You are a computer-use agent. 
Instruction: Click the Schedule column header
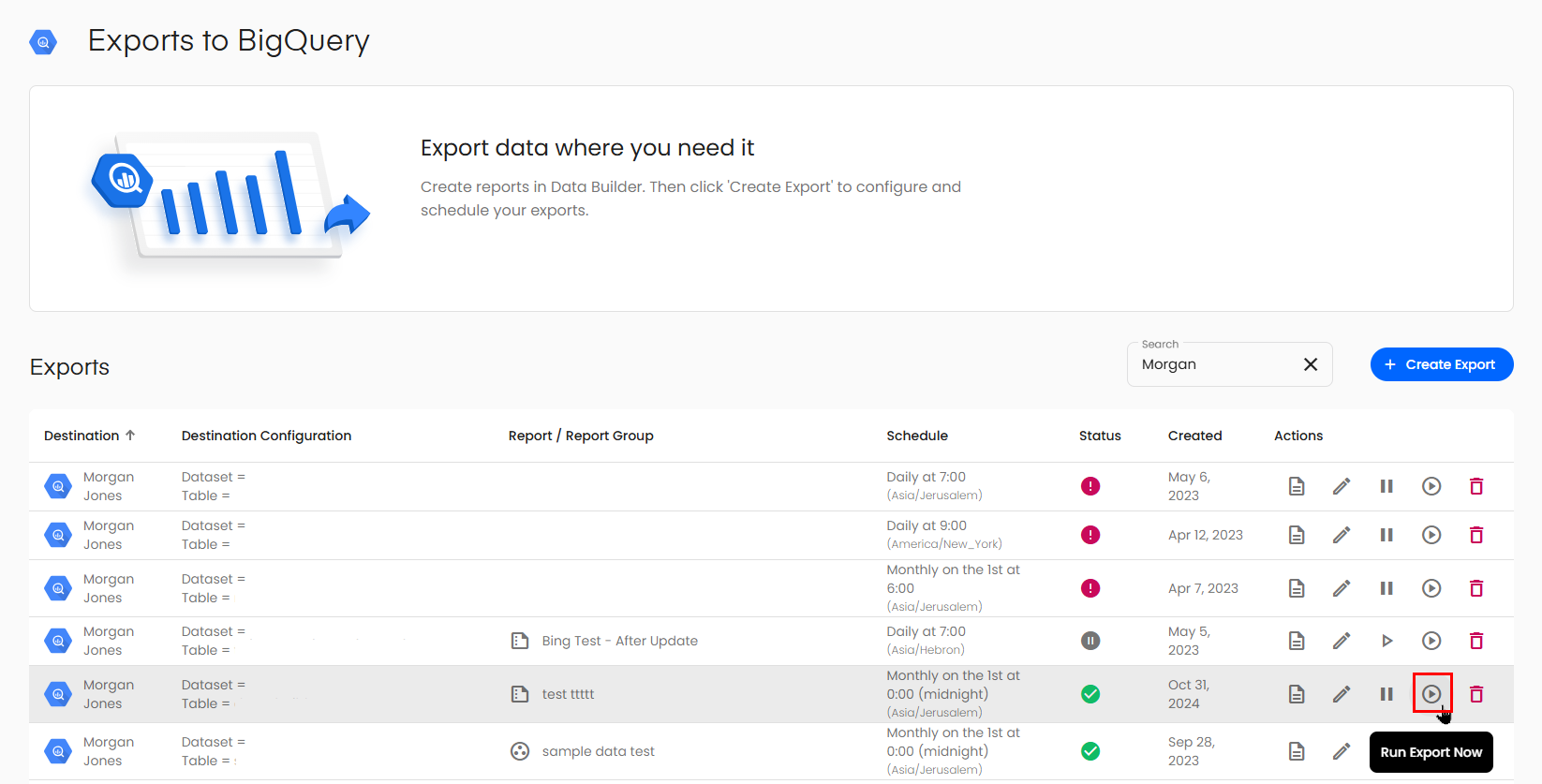tap(916, 436)
